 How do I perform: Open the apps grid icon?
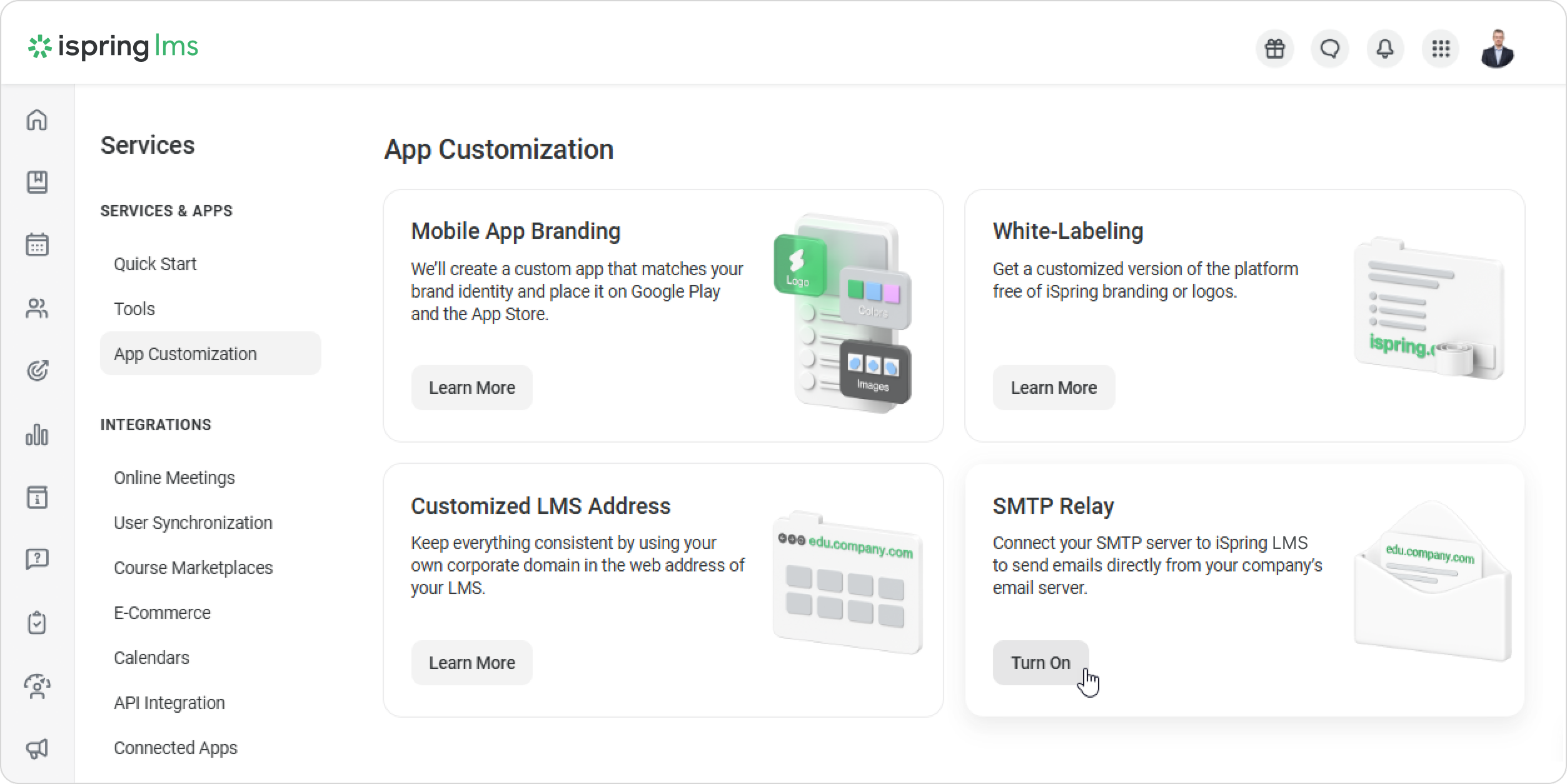point(1441,48)
